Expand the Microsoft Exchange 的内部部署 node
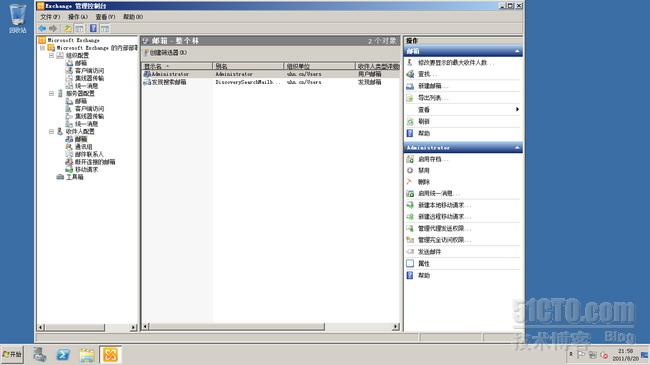 pos(43,48)
